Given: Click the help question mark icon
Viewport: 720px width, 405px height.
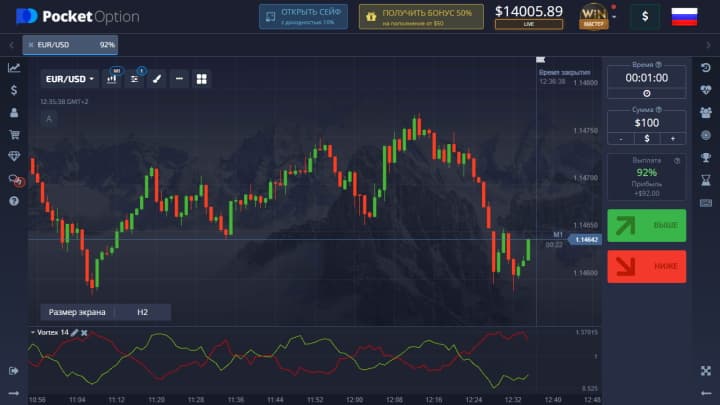Looking at the screenshot, I should [x=14, y=201].
